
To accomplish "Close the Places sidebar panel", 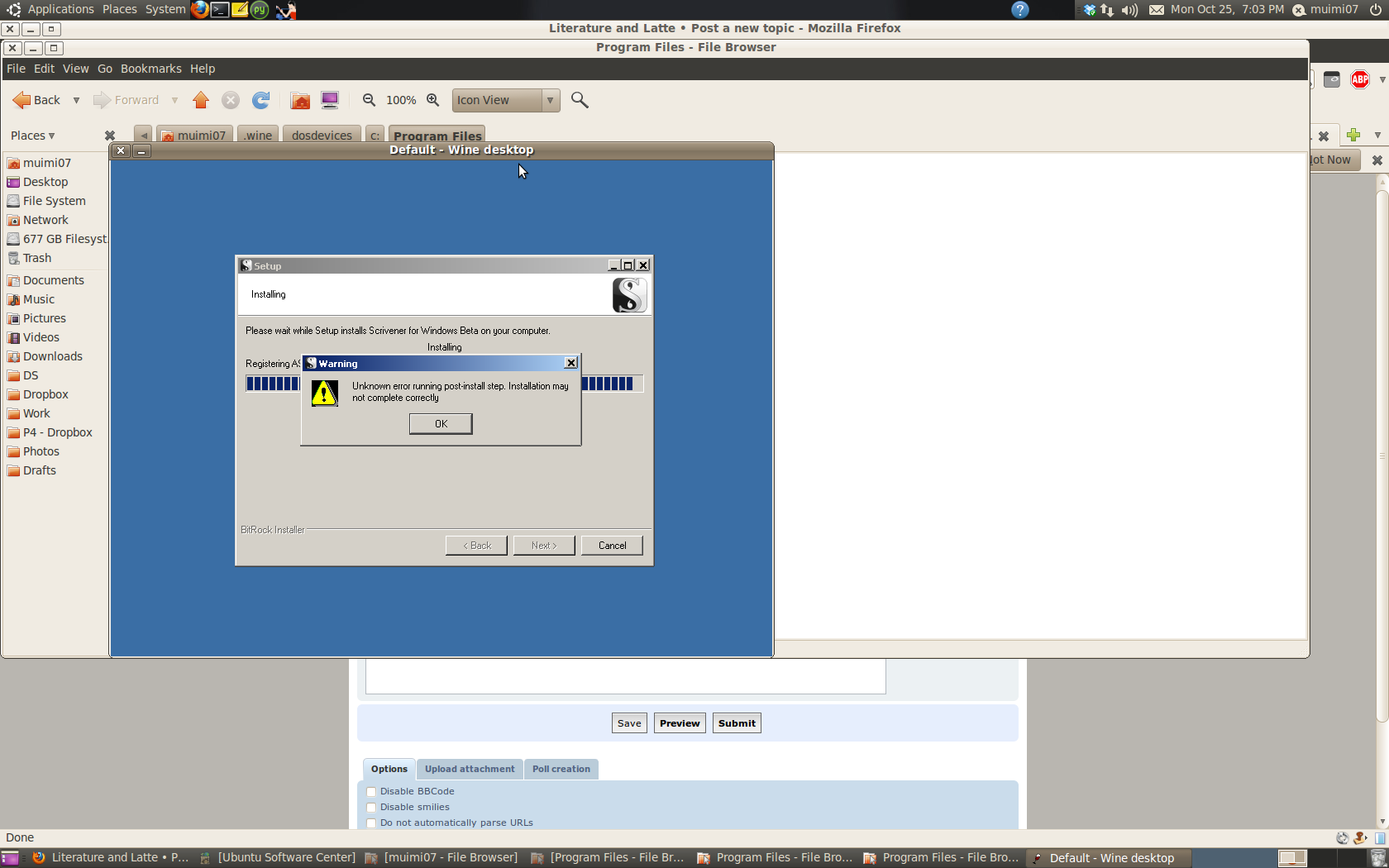I will (109, 136).
